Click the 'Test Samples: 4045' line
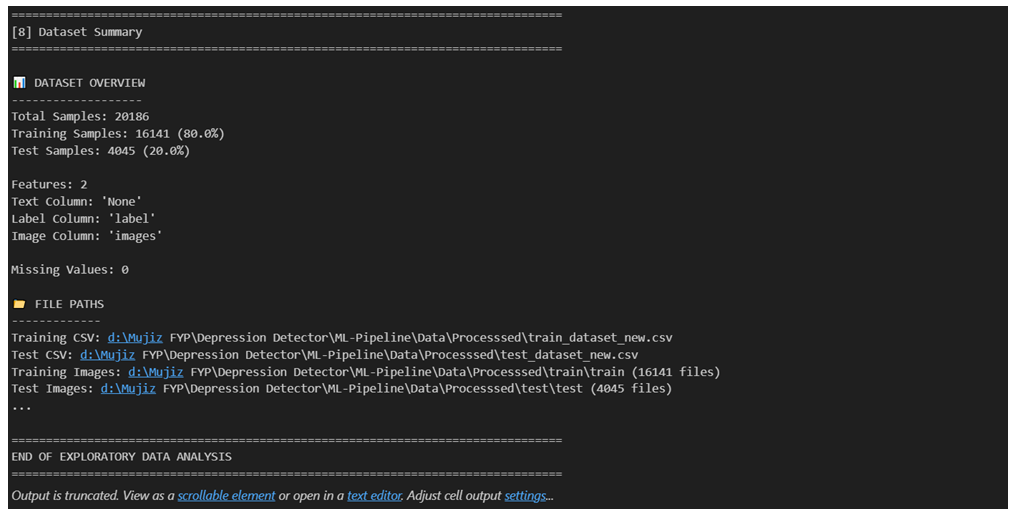 (100, 150)
